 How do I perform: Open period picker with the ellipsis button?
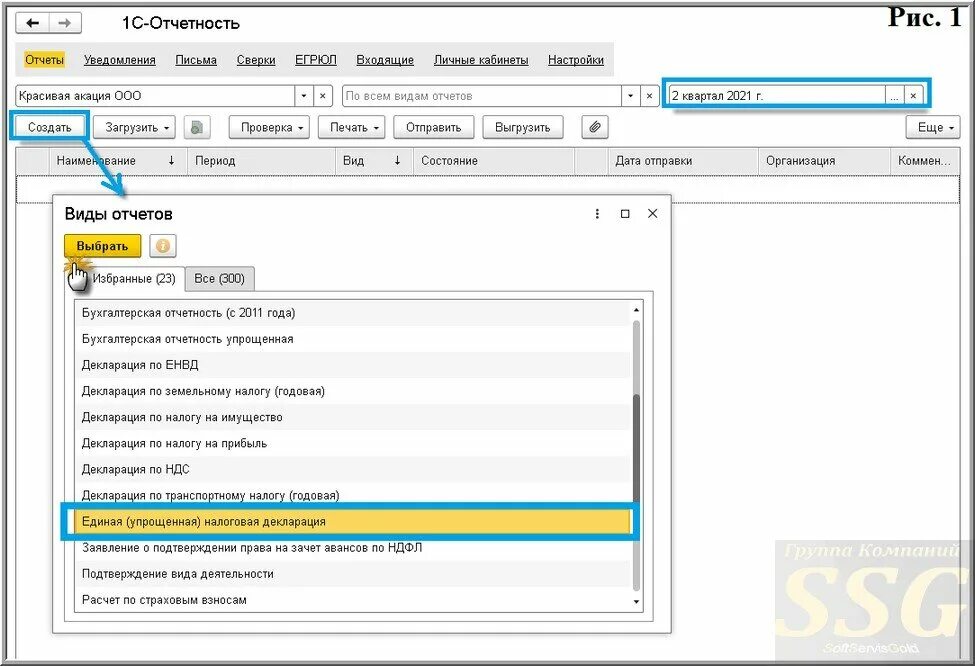(894, 96)
